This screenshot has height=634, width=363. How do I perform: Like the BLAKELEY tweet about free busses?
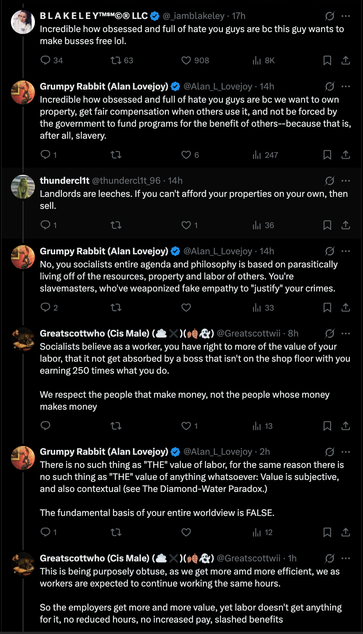click(186, 61)
